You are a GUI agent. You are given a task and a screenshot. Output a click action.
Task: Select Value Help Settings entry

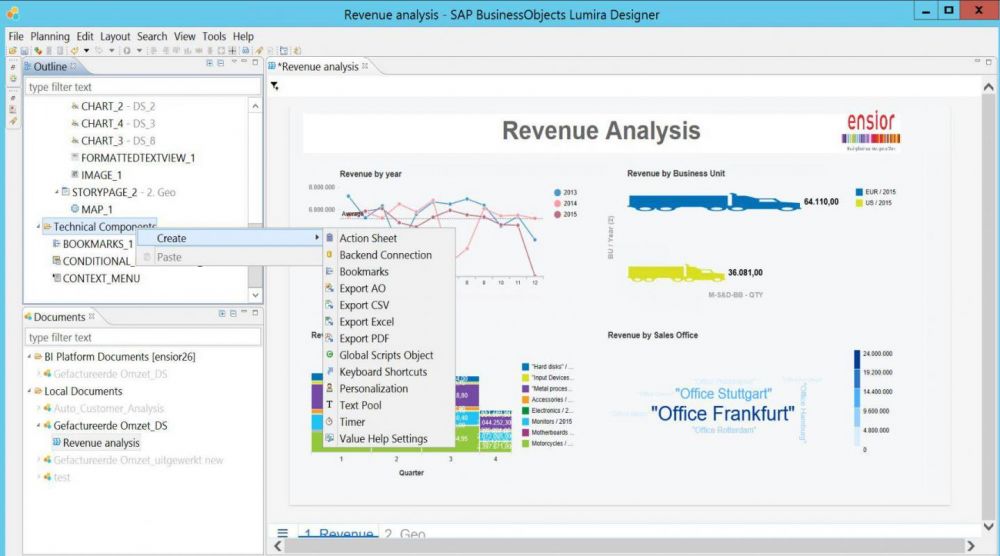point(390,439)
